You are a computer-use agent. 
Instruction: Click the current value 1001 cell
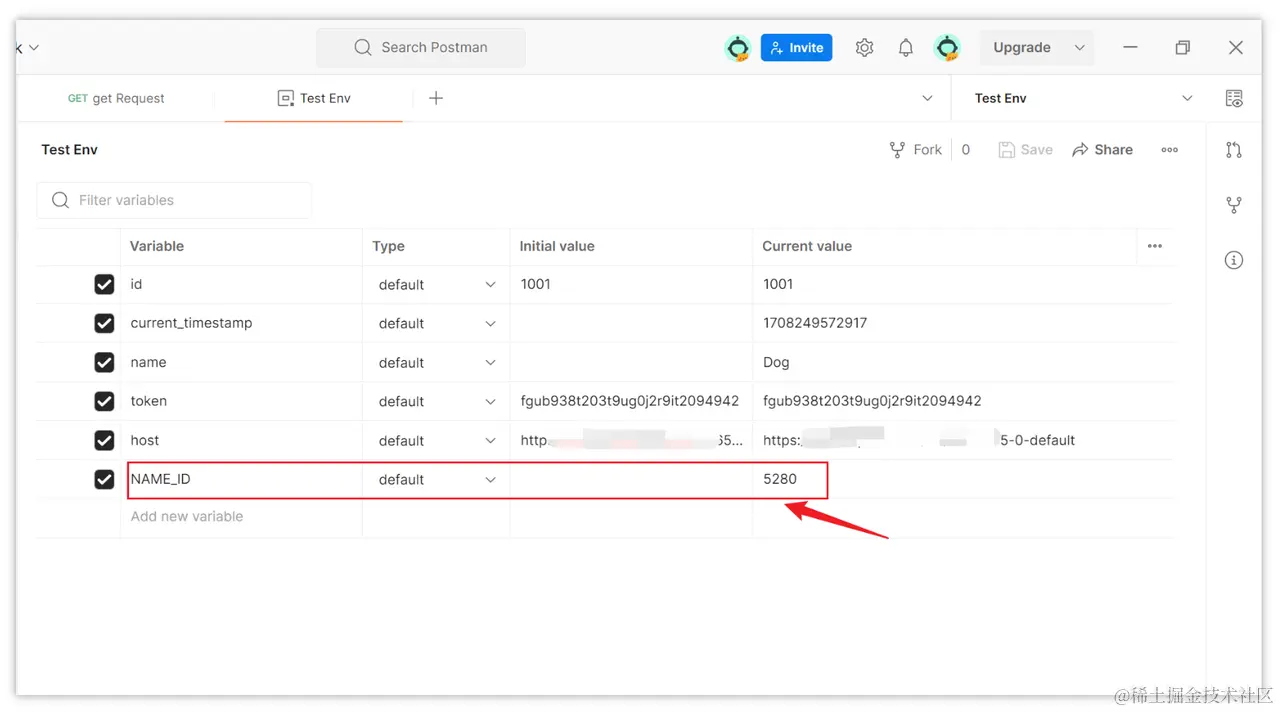[963, 285]
